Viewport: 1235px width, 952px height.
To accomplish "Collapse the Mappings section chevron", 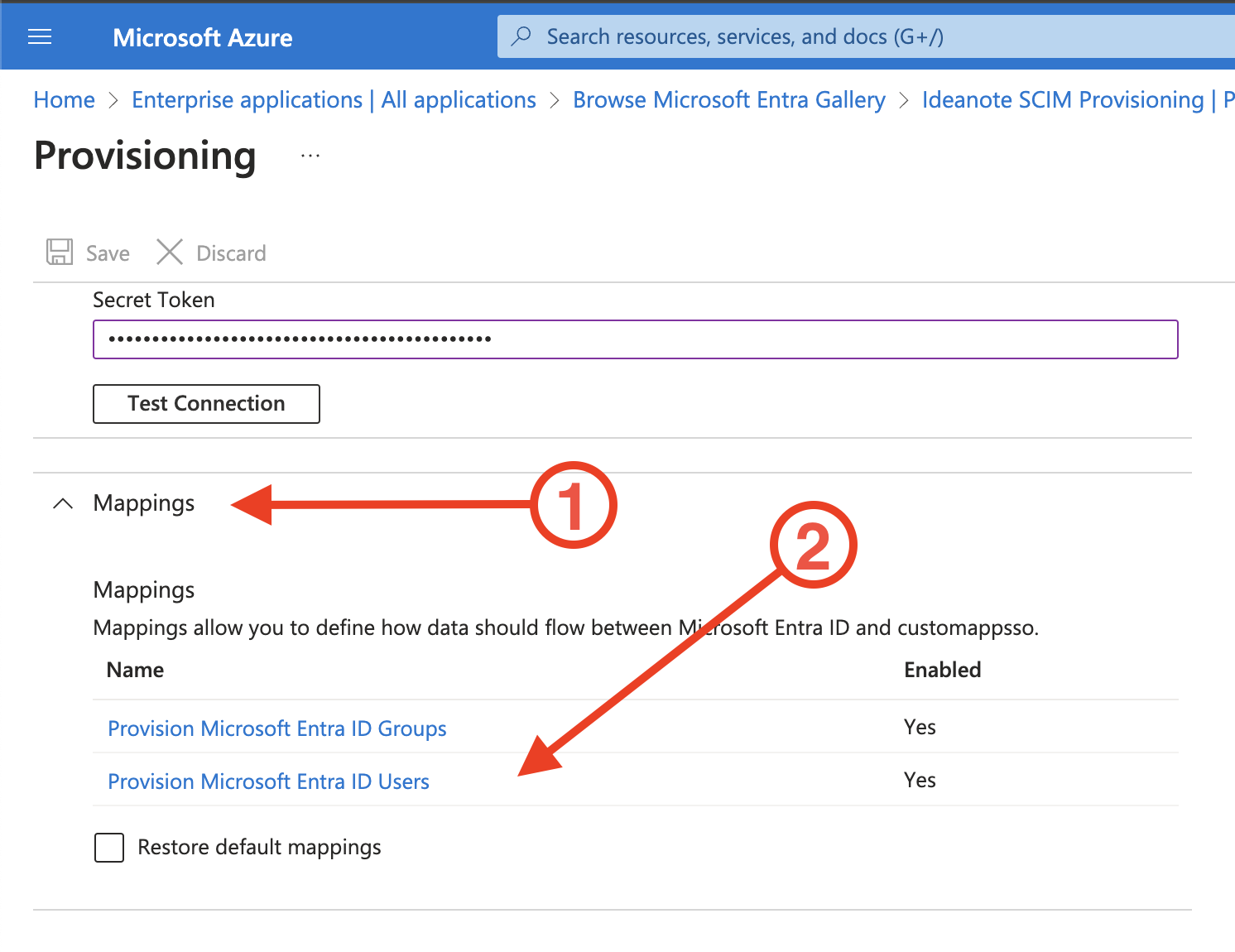I will 63,503.
